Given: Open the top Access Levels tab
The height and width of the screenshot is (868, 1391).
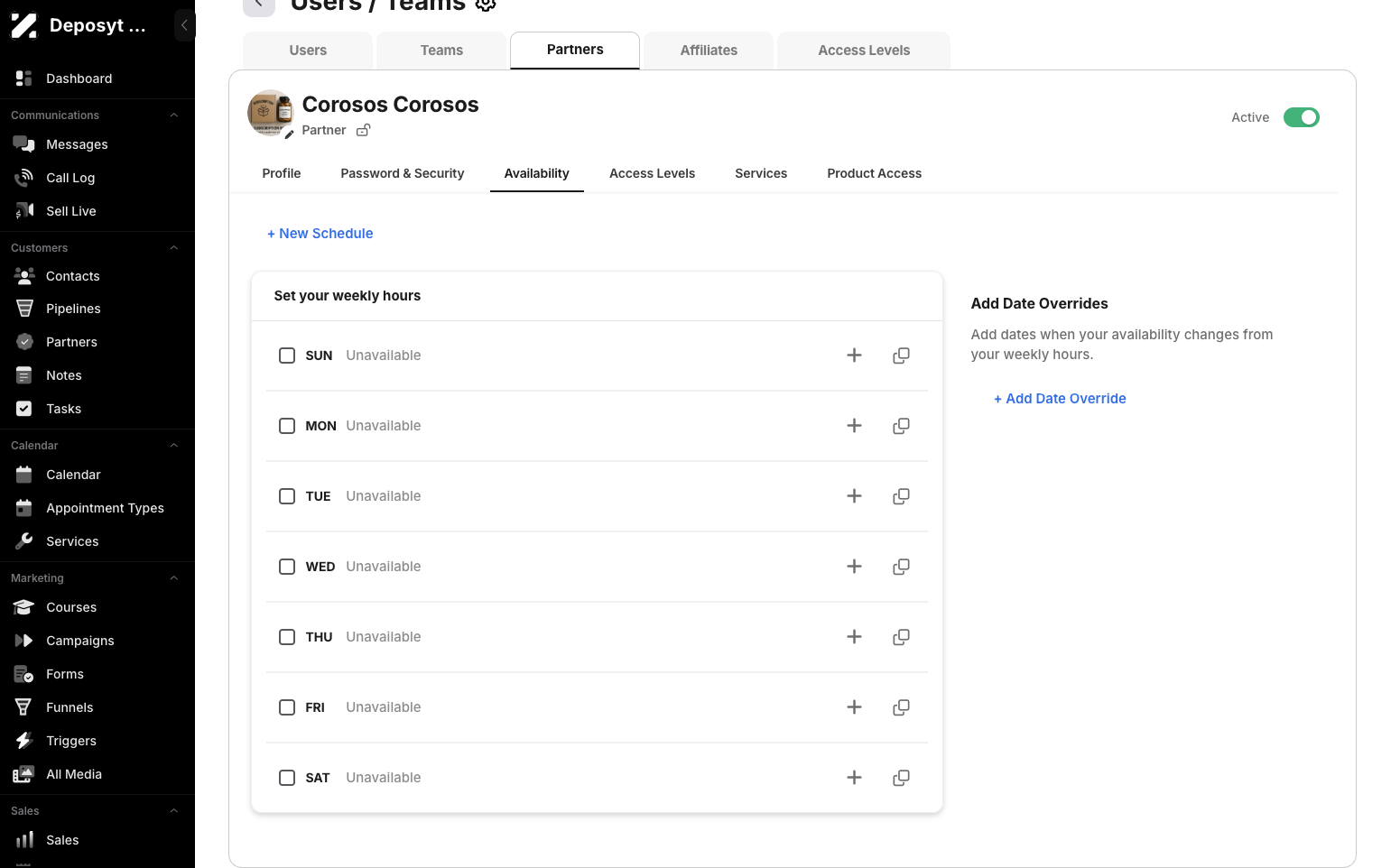Looking at the screenshot, I should (864, 51).
